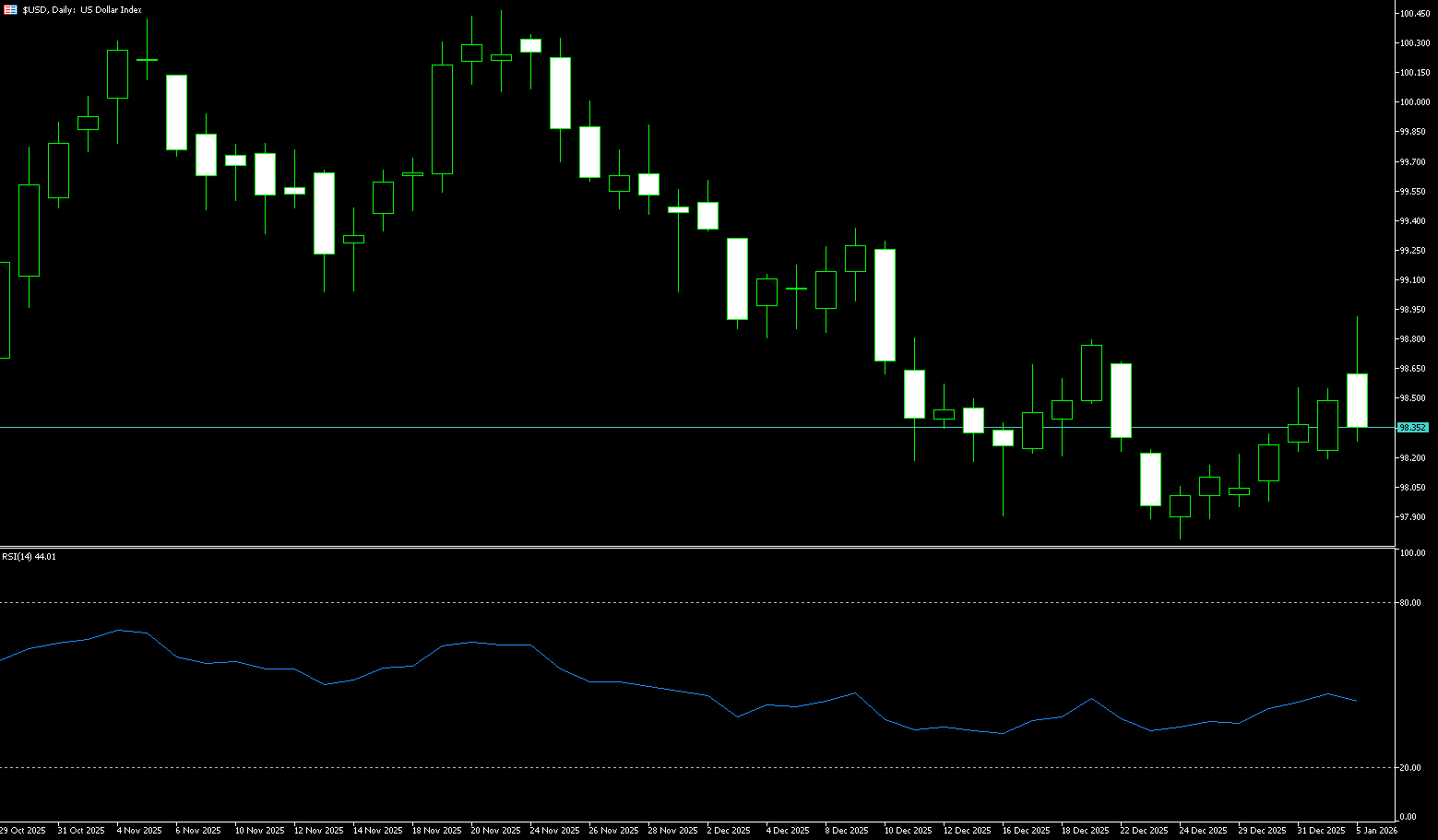Click the 5 Jan 2026 date label
The width and height of the screenshot is (1438, 840).
click(1377, 831)
